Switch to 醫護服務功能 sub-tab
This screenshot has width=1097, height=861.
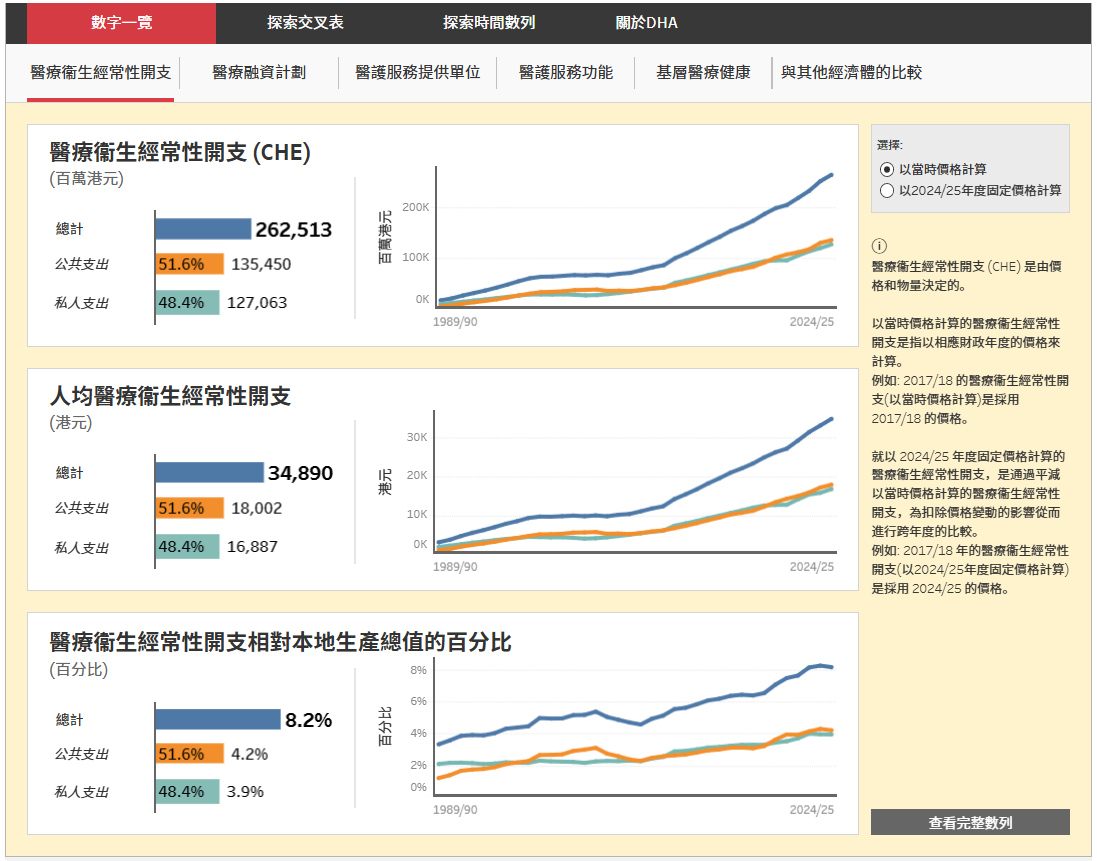pyautogui.click(x=566, y=72)
